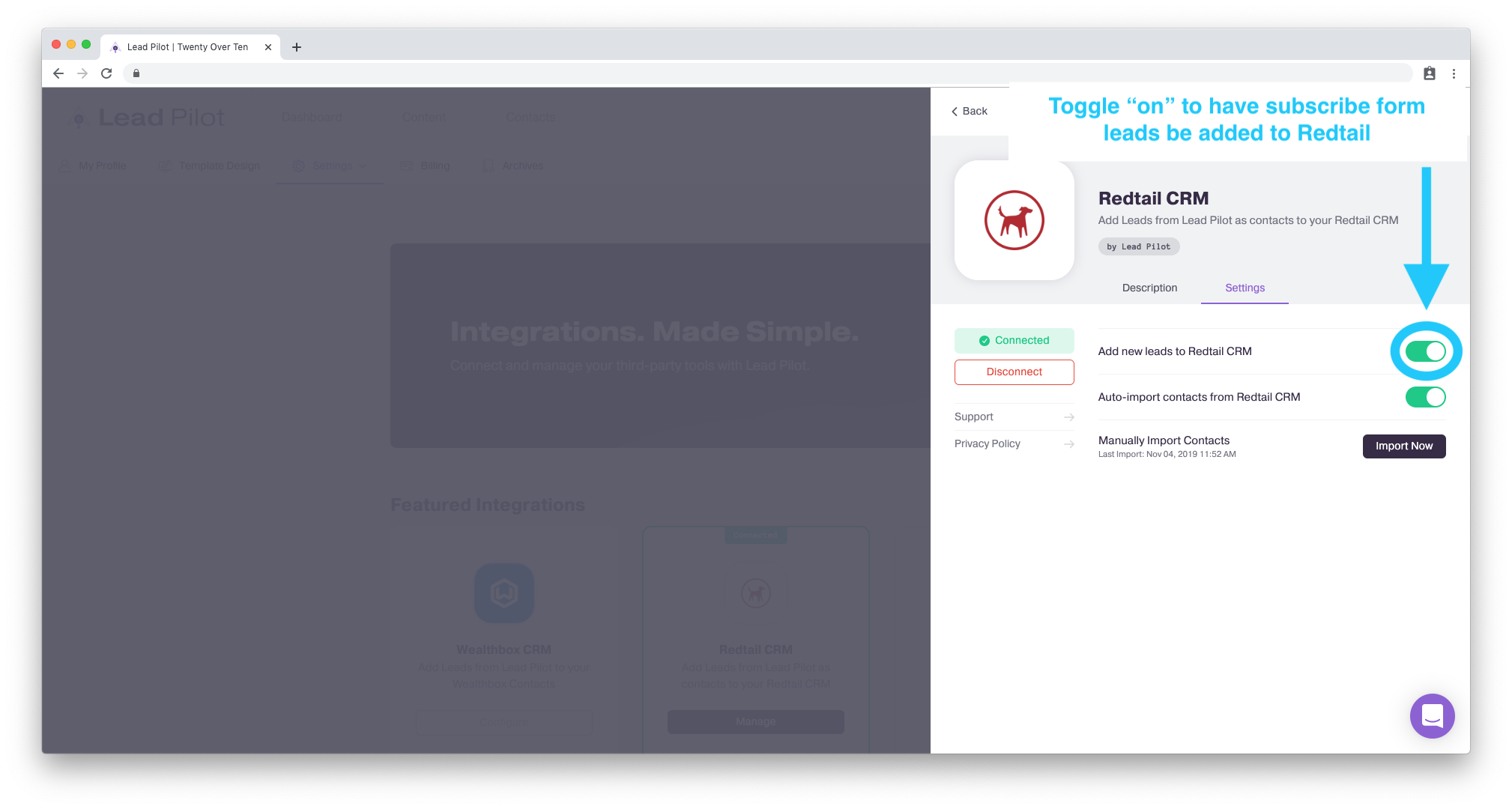Click the green Connected status badge
Screen dimensions: 1512x809
tap(1014, 340)
